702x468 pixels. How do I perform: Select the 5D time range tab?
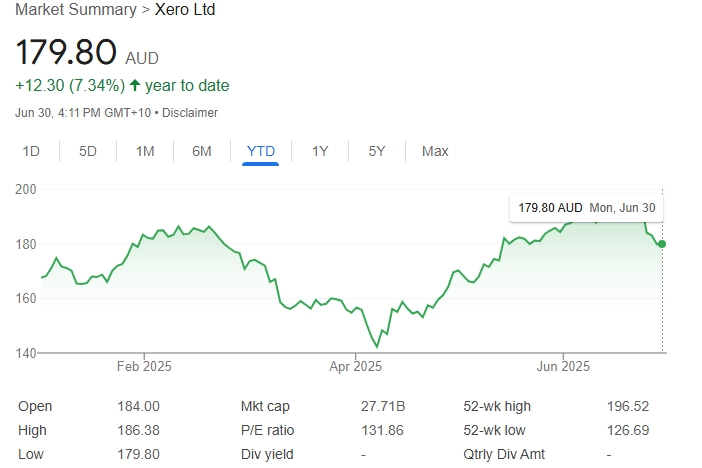88,151
